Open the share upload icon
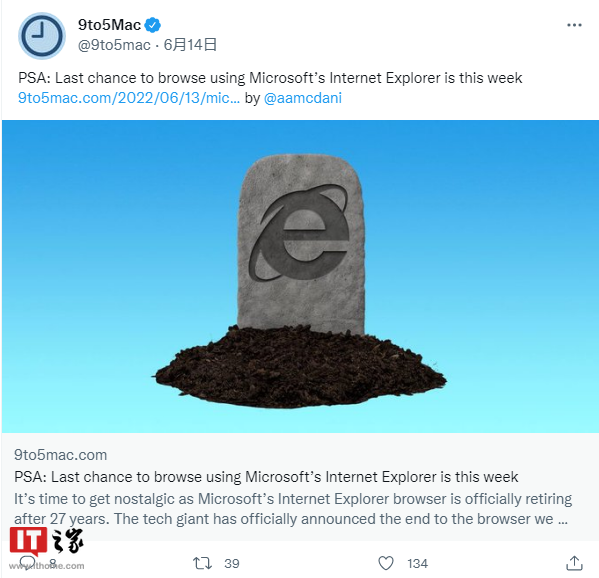599x578 pixels. 574,563
